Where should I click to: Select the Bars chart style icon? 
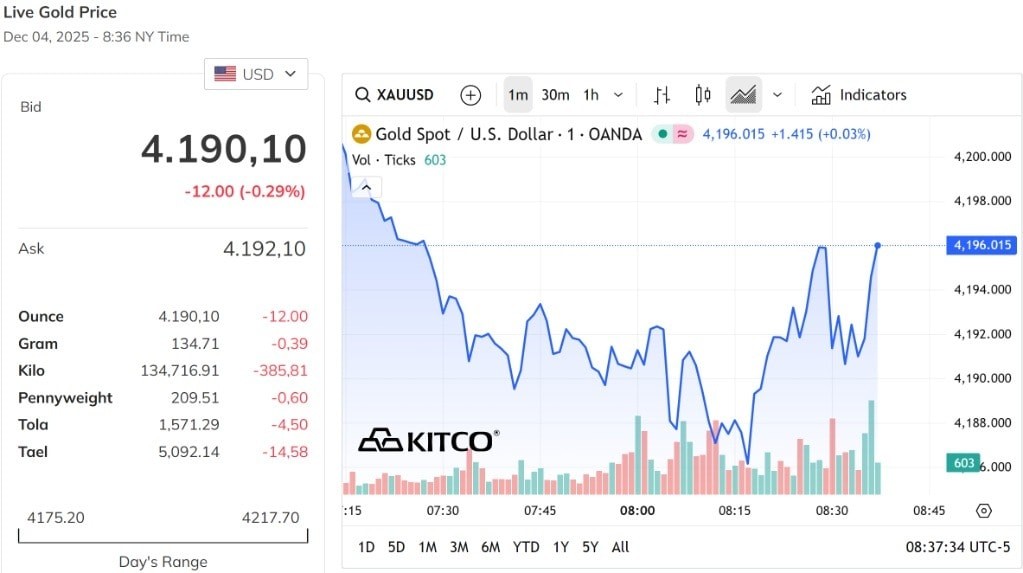661,95
